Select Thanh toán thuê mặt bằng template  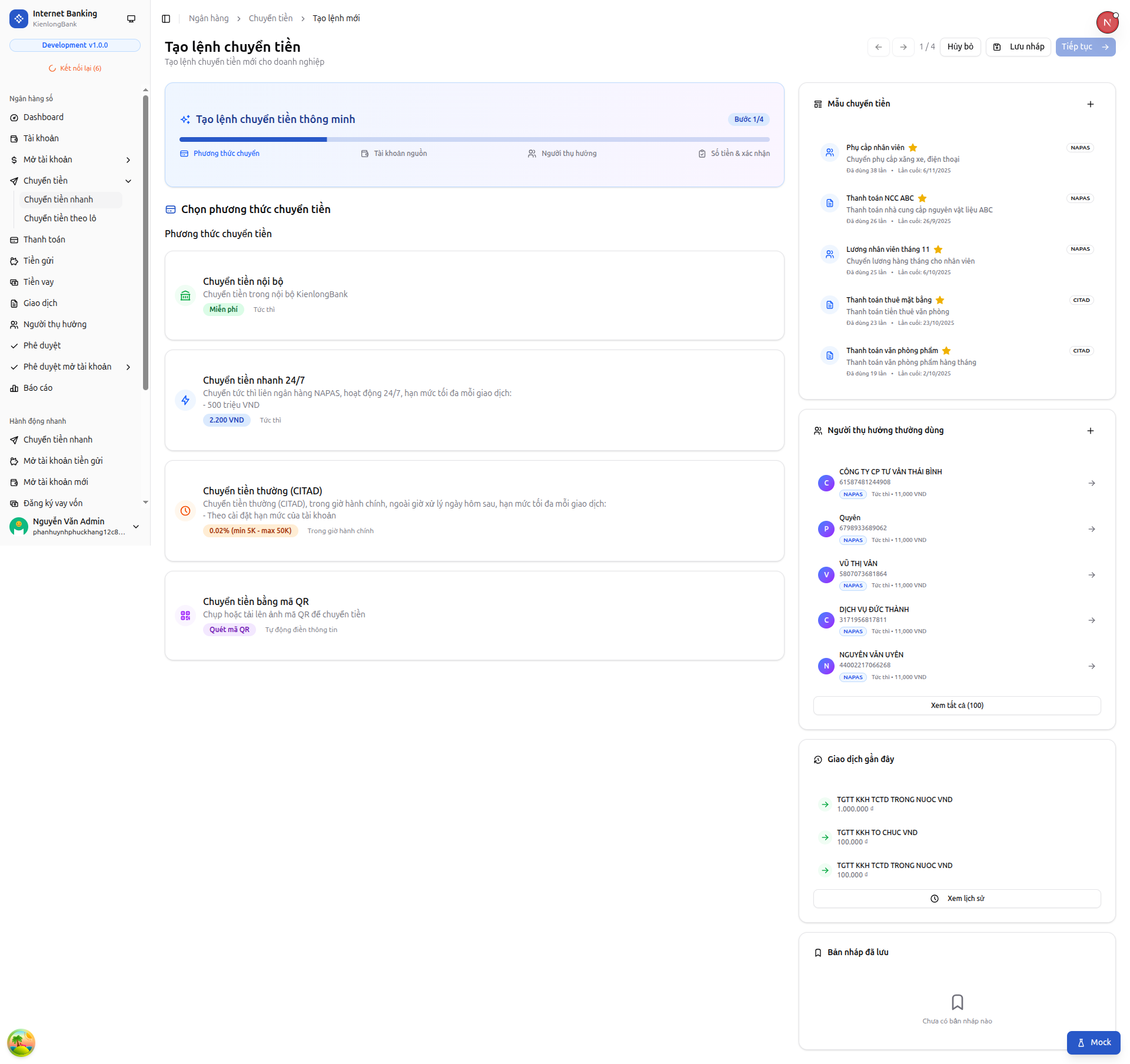(x=956, y=311)
